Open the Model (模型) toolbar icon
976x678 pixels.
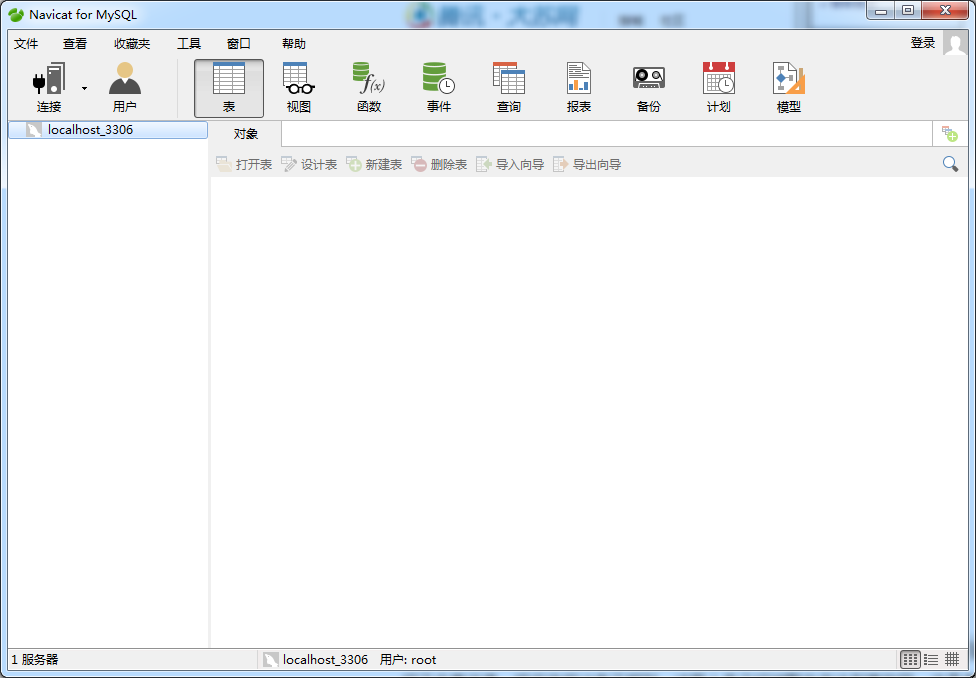click(789, 80)
